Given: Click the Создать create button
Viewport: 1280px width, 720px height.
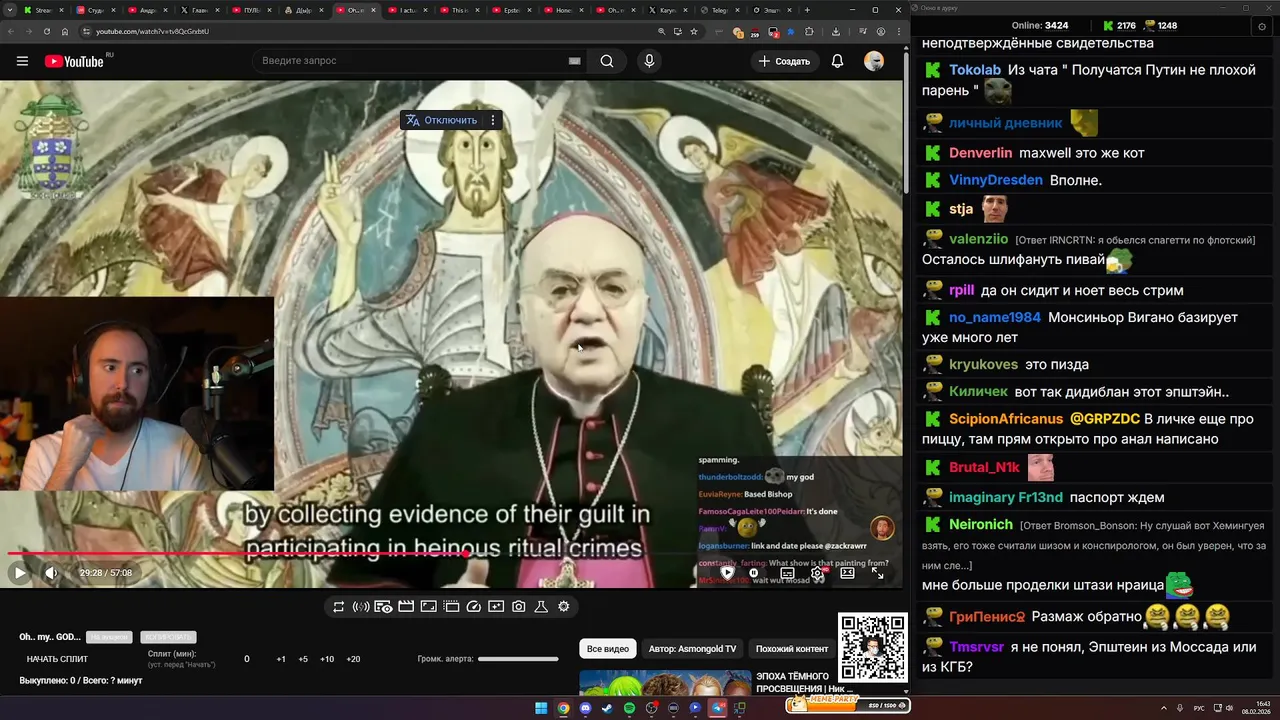Looking at the screenshot, I should click(784, 61).
